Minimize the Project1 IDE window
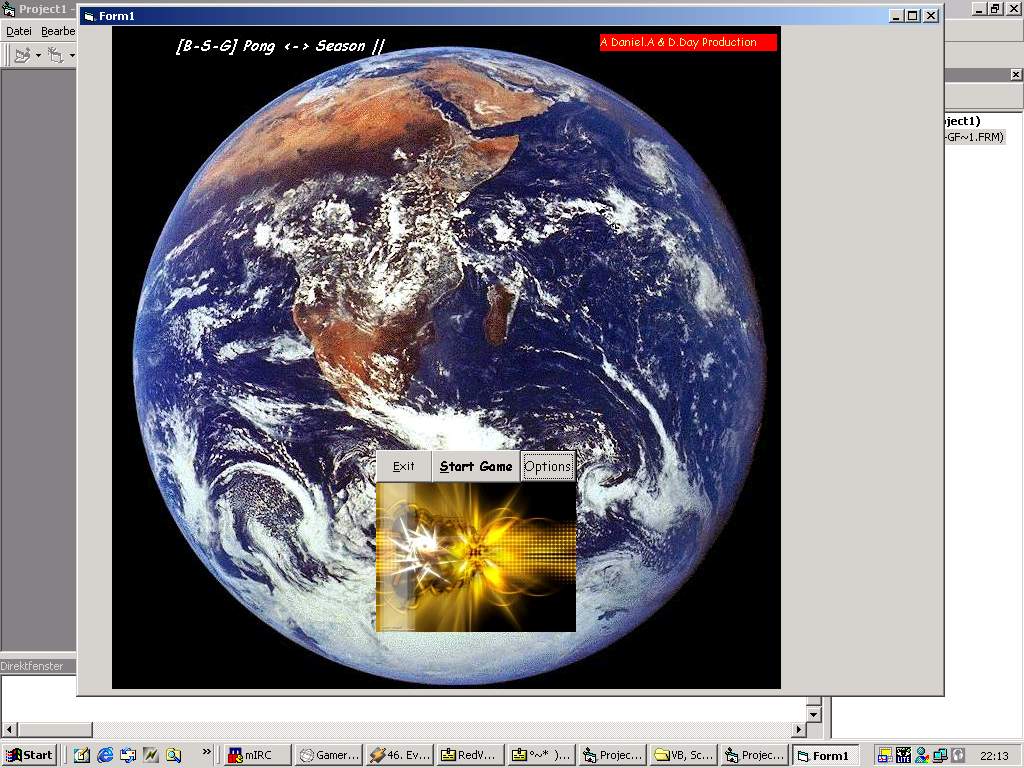1024x768 pixels. [979, 8]
